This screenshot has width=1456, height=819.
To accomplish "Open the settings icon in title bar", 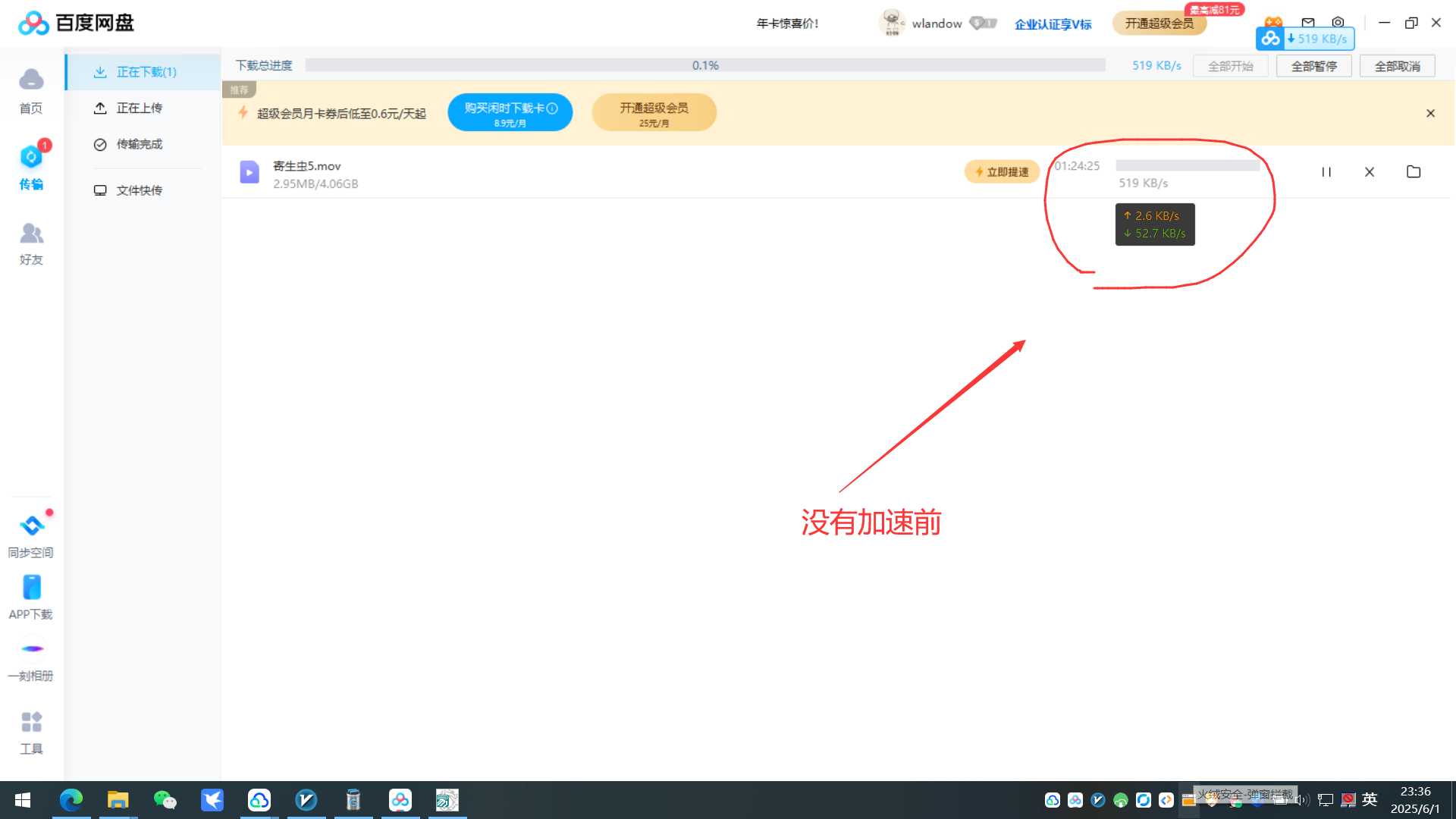I will pos(1338,23).
